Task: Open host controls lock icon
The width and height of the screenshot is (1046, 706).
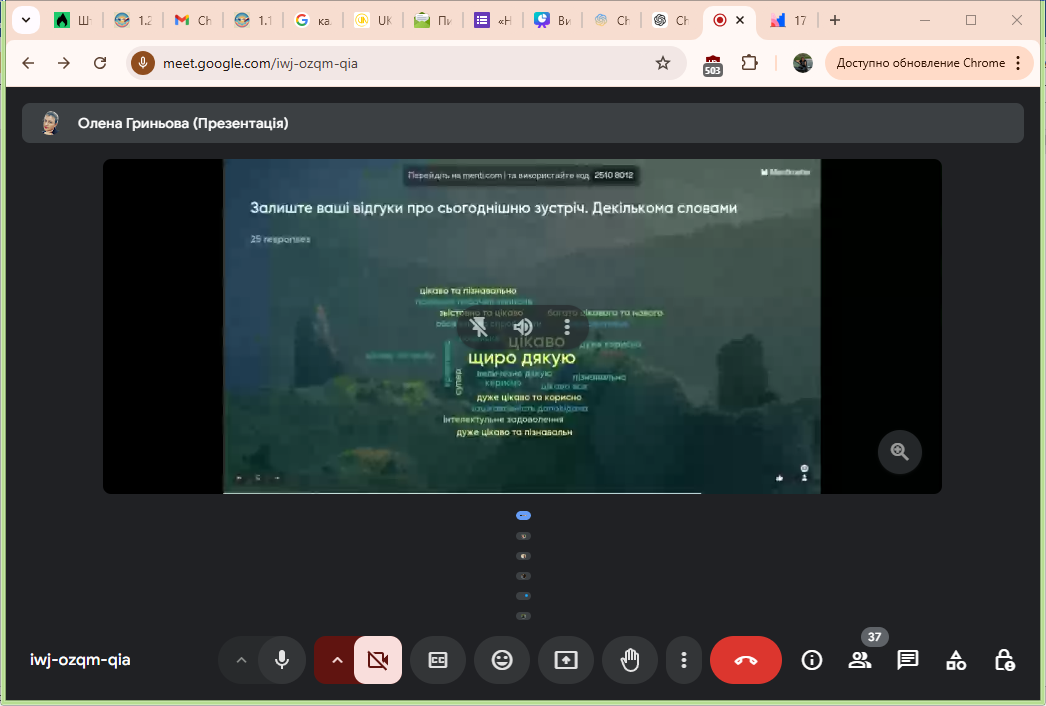Action: pyautogui.click(x=1004, y=660)
